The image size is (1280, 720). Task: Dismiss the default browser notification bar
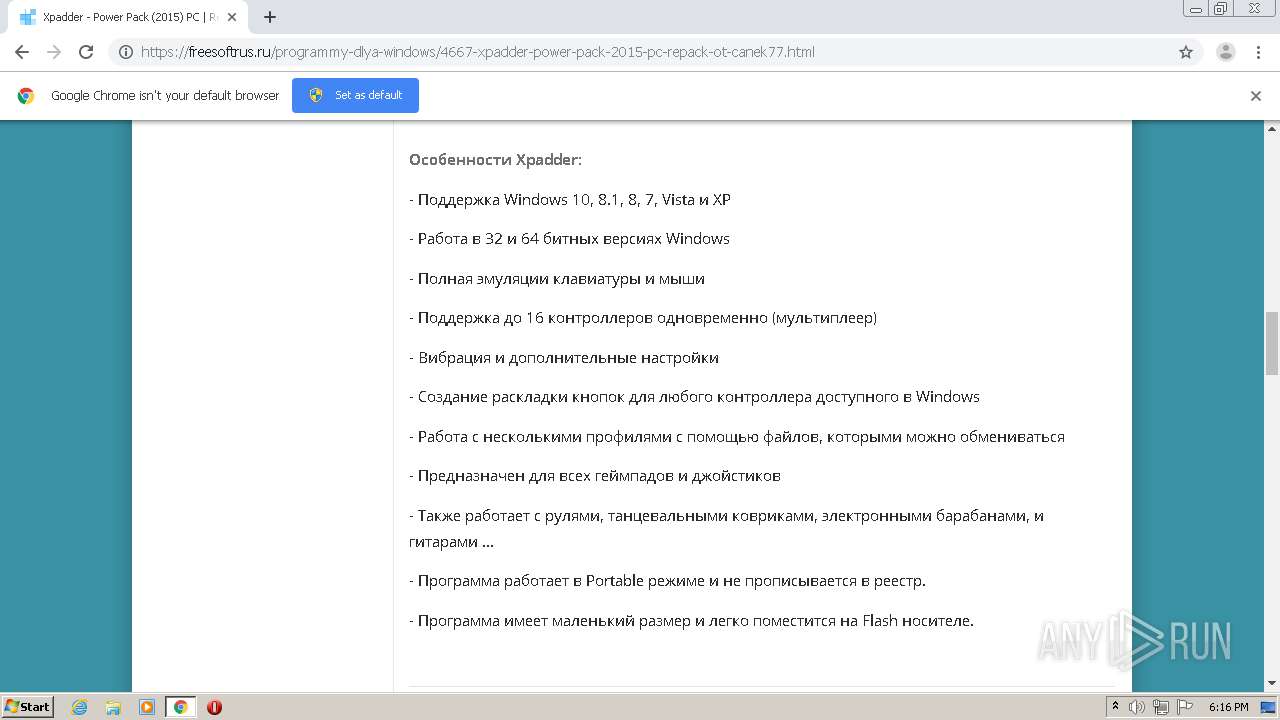pyautogui.click(x=1256, y=96)
